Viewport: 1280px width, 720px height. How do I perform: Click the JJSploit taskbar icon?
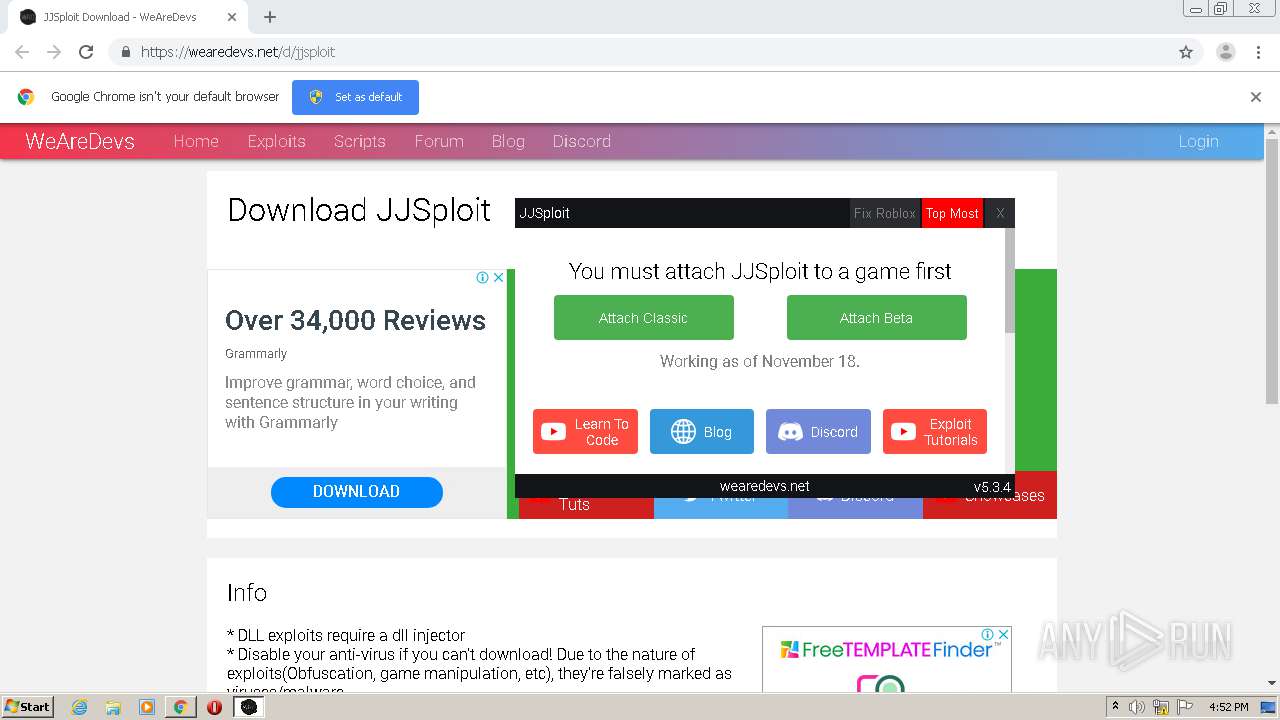[249, 707]
